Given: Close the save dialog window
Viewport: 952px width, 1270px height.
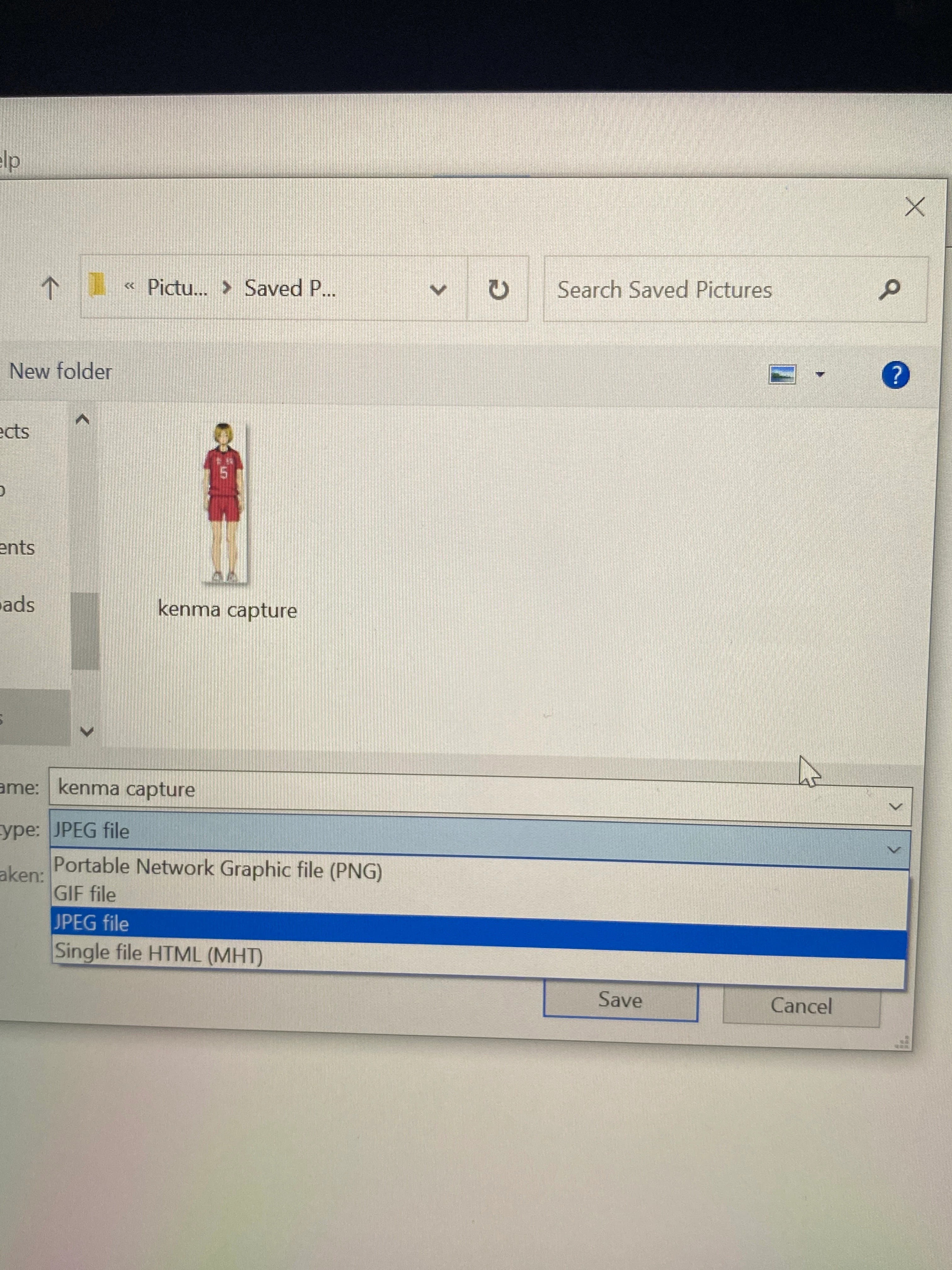Looking at the screenshot, I should click(914, 207).
